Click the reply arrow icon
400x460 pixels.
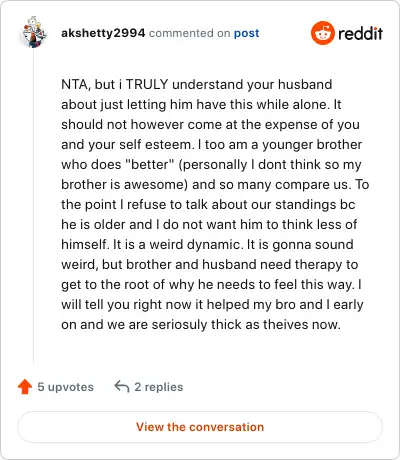tap(122, 387)
